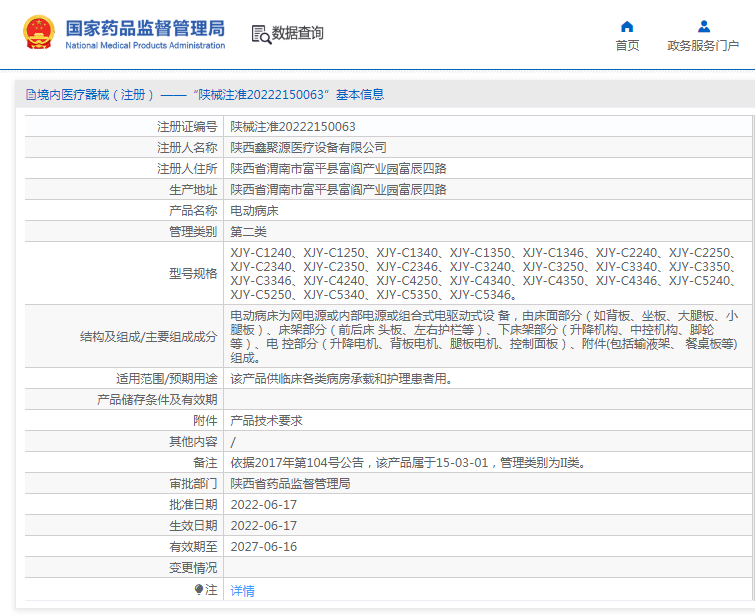Click the lightbulb icon next to 注
Screen dimensions: 755x616
coord(199,590)
